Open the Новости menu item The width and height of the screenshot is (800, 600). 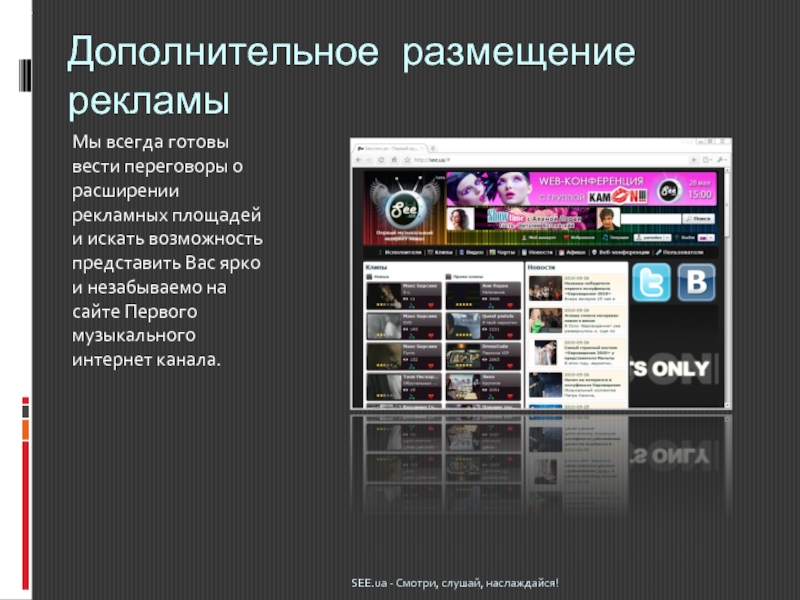pos(537,252)
